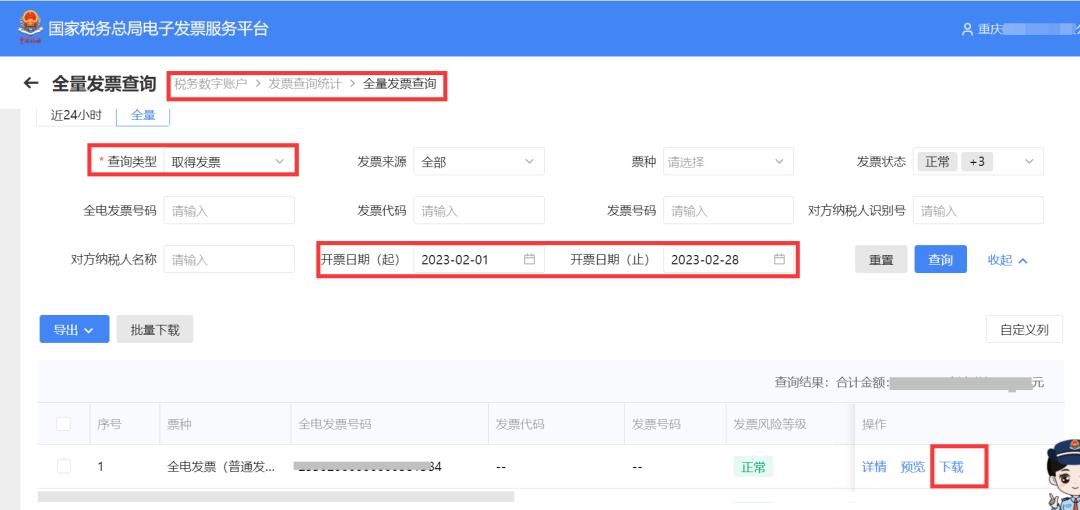Screen dimensions: 1080x510
Task: Open the 查询类型 dropdown showing 取得发票
Action: 229,161
